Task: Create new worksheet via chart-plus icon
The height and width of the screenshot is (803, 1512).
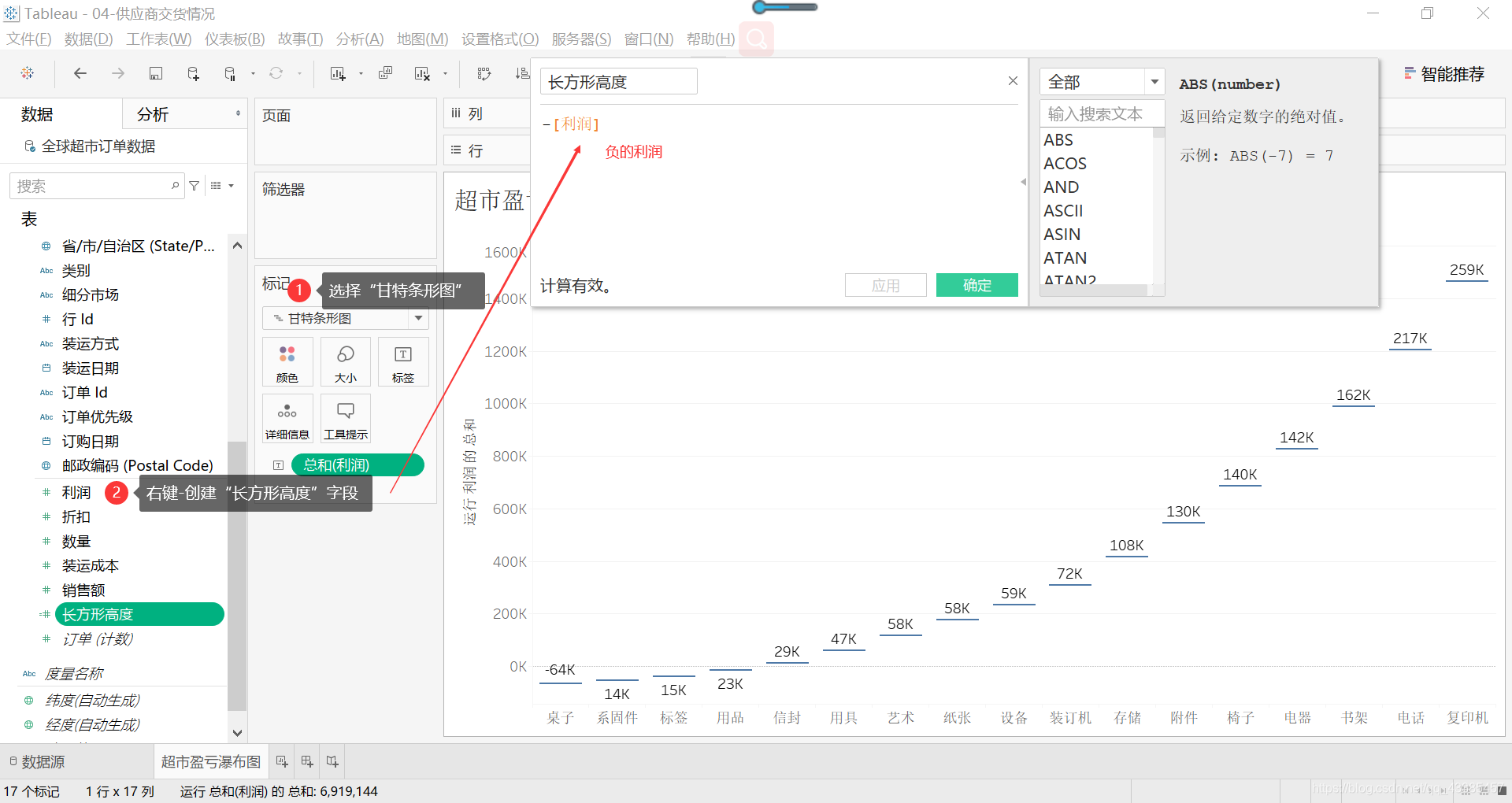Action: [338, 73]
